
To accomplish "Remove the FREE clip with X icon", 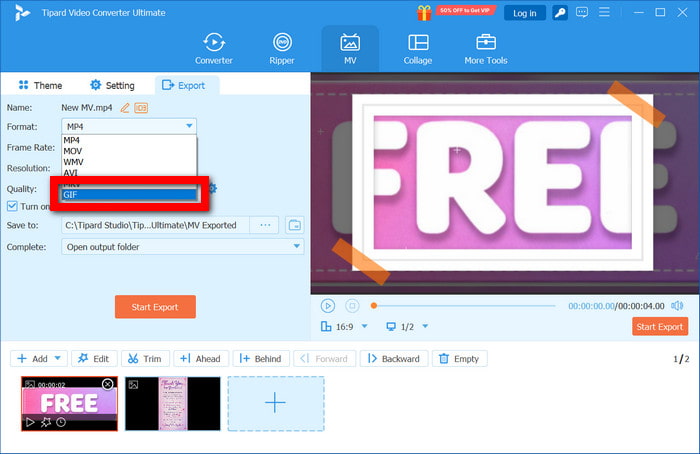I will [x=108, y=384].
